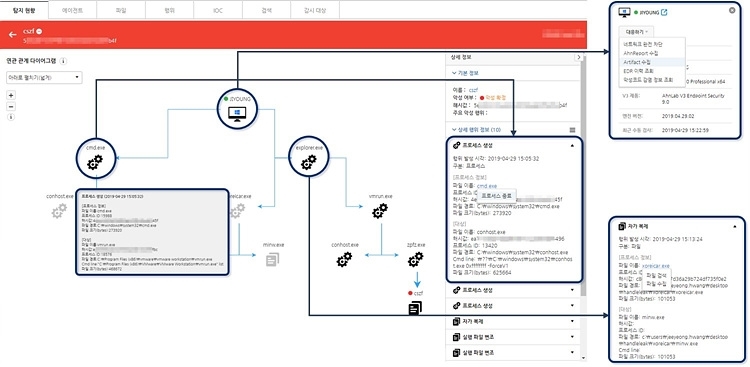Select the cmd.exe process gear node
Image resolution: width=750 pixels, height=367 pixels.
point(96,158)
